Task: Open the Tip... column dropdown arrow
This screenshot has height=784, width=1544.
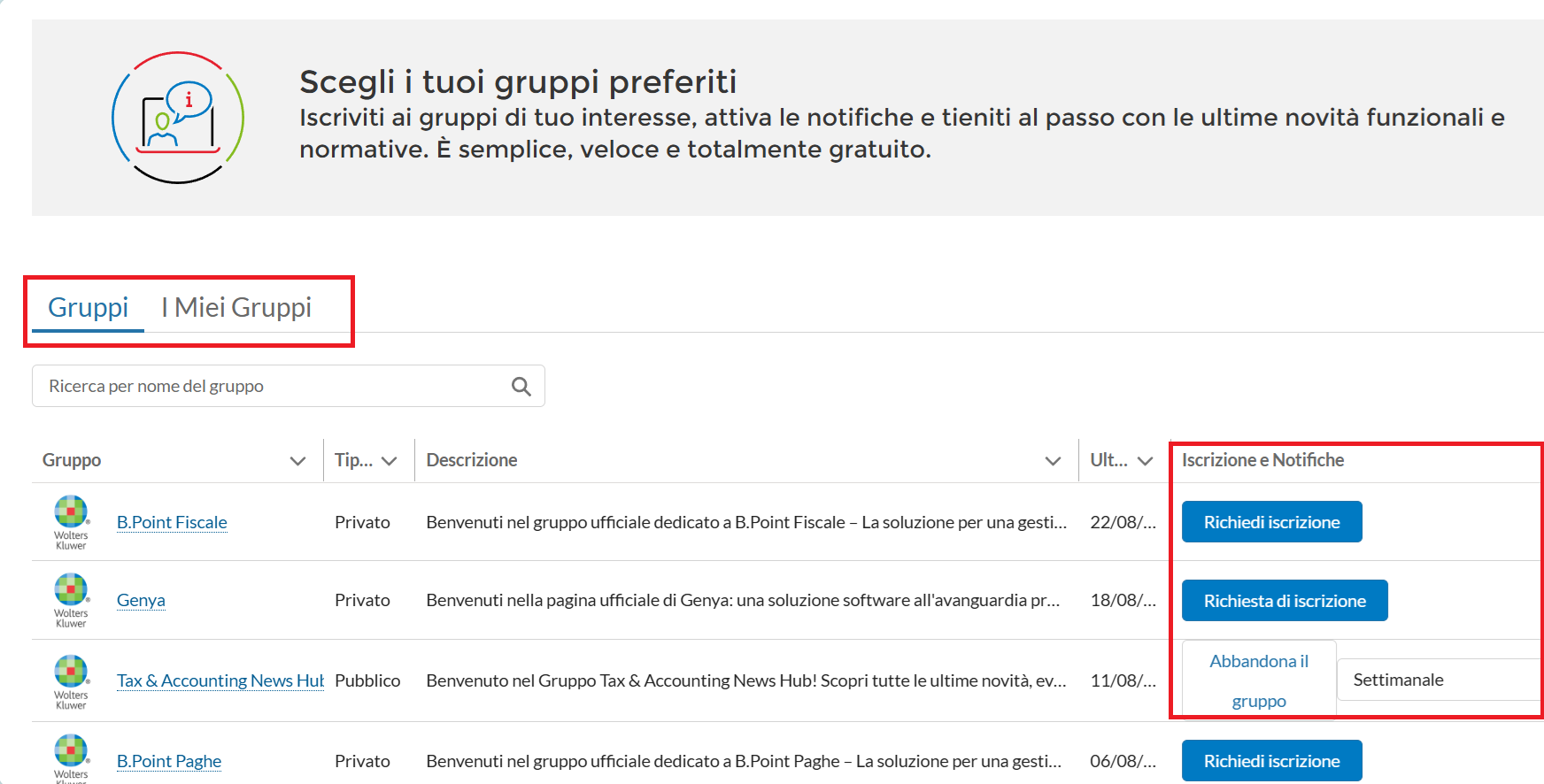Action: [x=389, y=461]
